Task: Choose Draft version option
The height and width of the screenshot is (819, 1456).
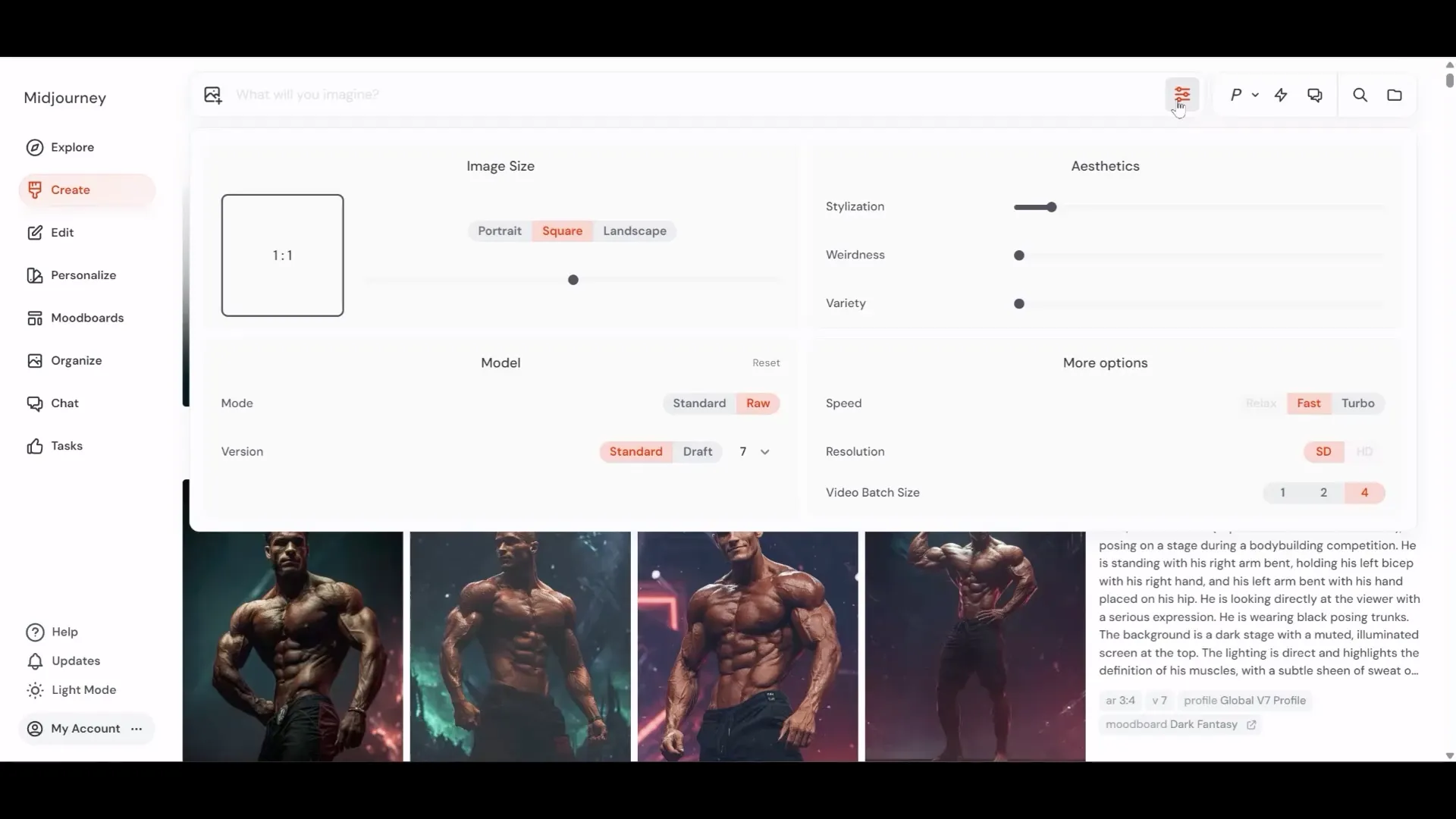Action: click(x=697, y=452)
